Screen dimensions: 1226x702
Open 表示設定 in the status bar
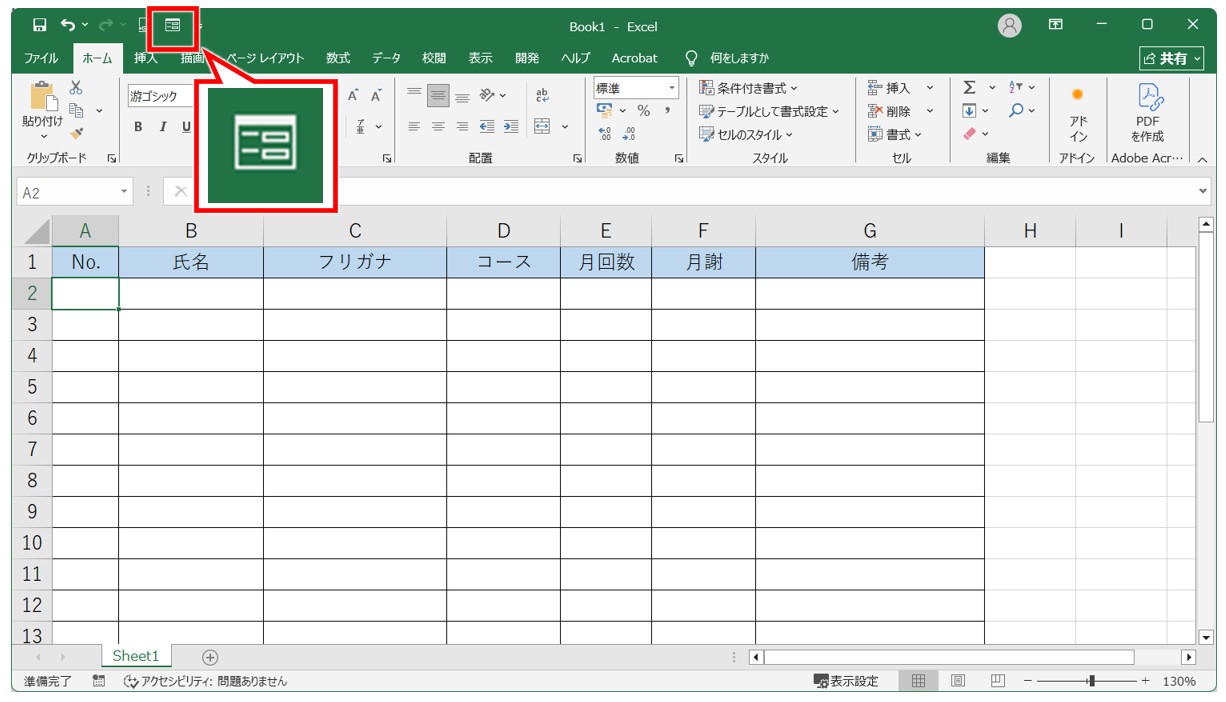click(846, 681)
